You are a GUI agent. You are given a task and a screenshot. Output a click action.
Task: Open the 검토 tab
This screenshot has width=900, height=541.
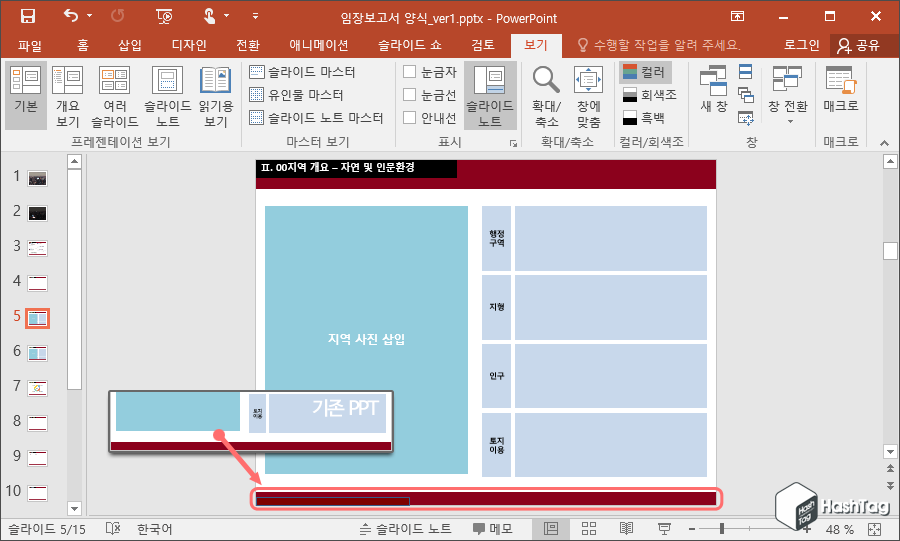point(483,45)
